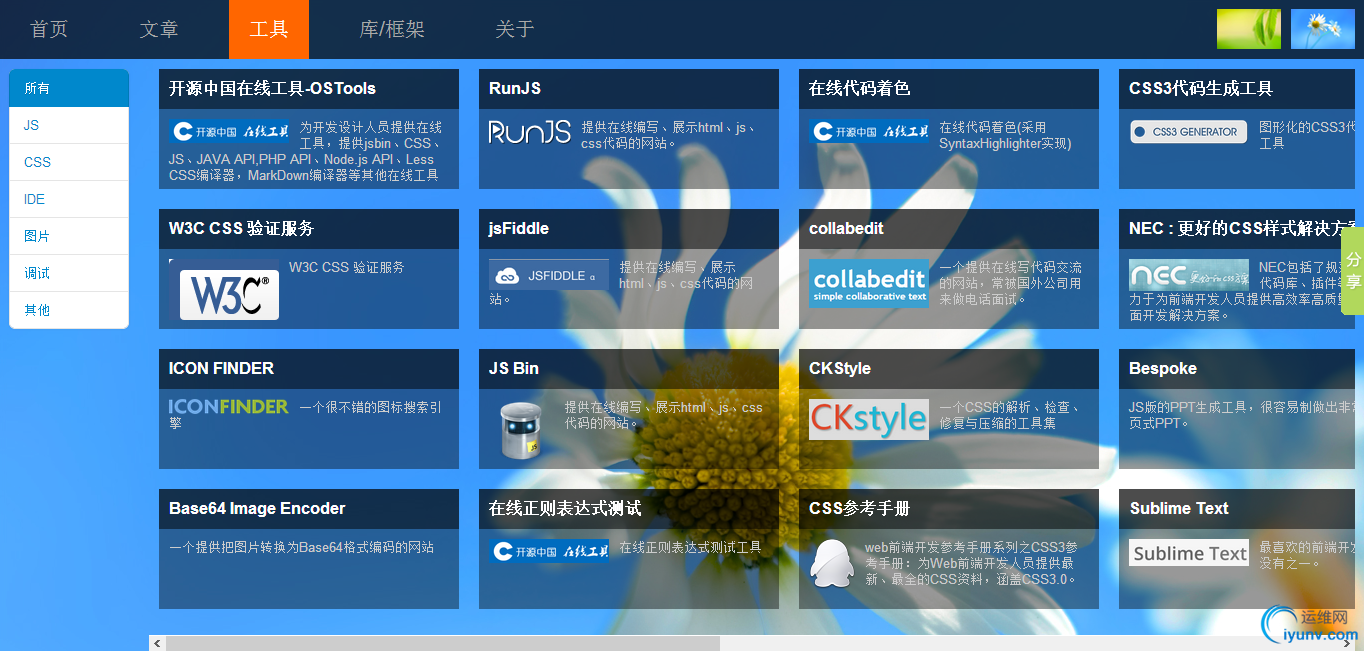Open the RunJS title link
This screenshot has height=651, width=1364.
click(515, 88)
